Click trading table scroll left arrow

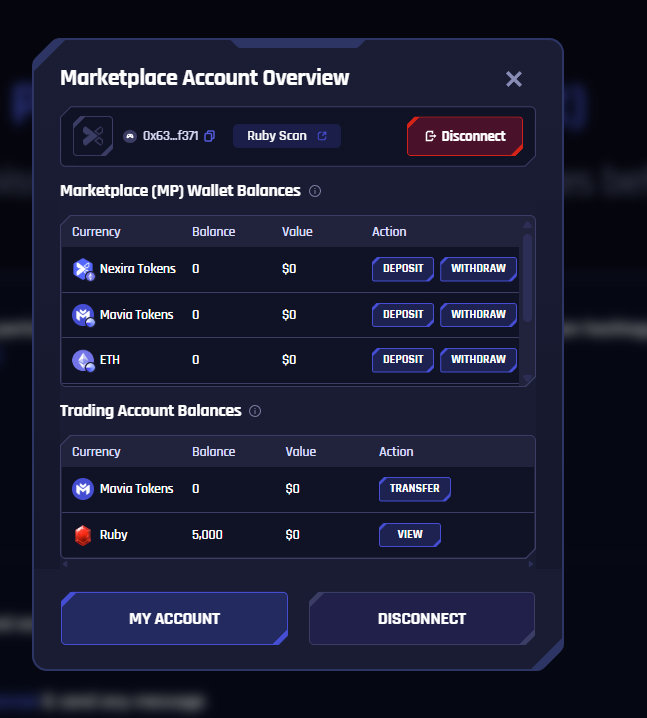click(x=65, y=564)
